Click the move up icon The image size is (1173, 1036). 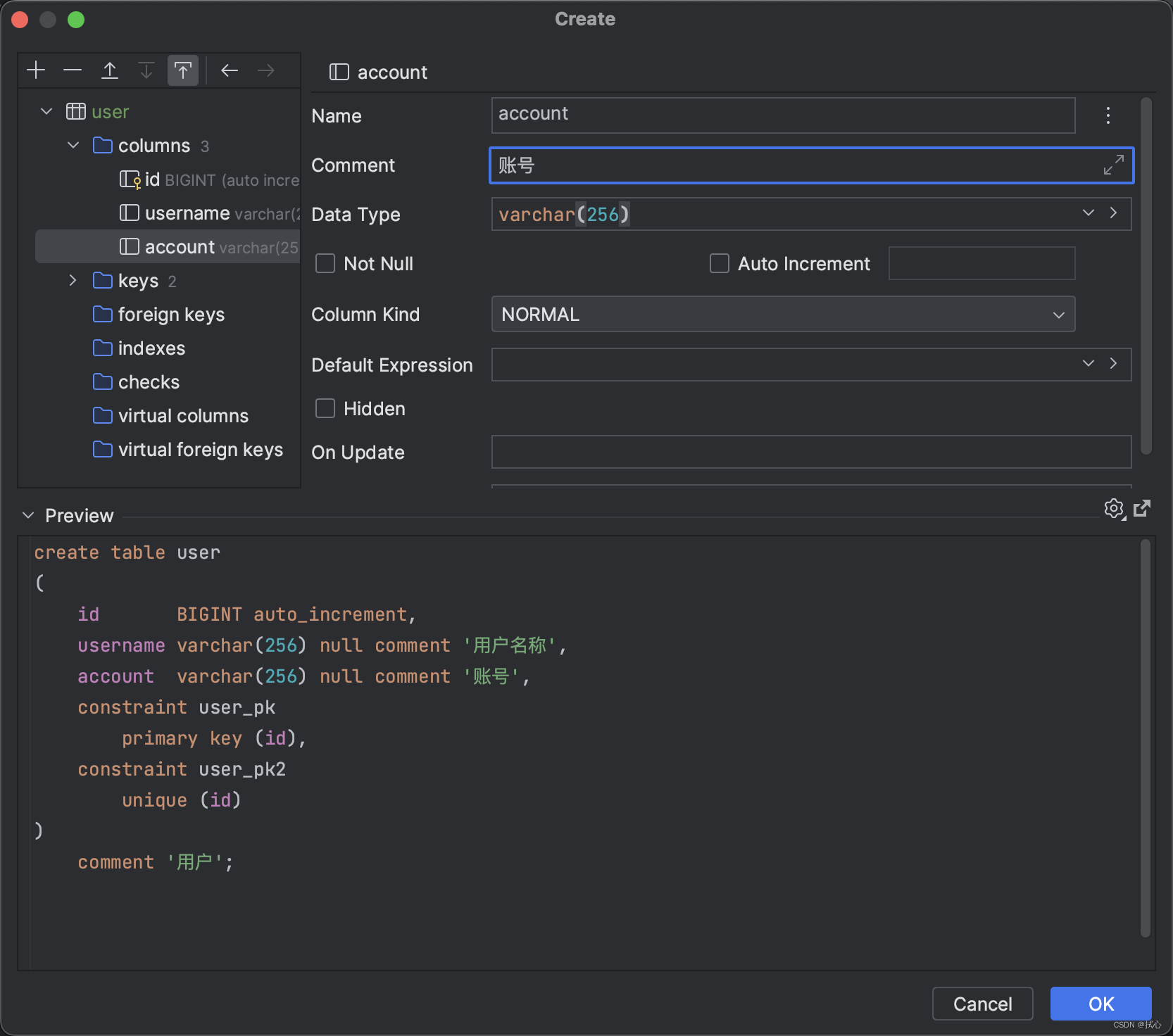110,70
